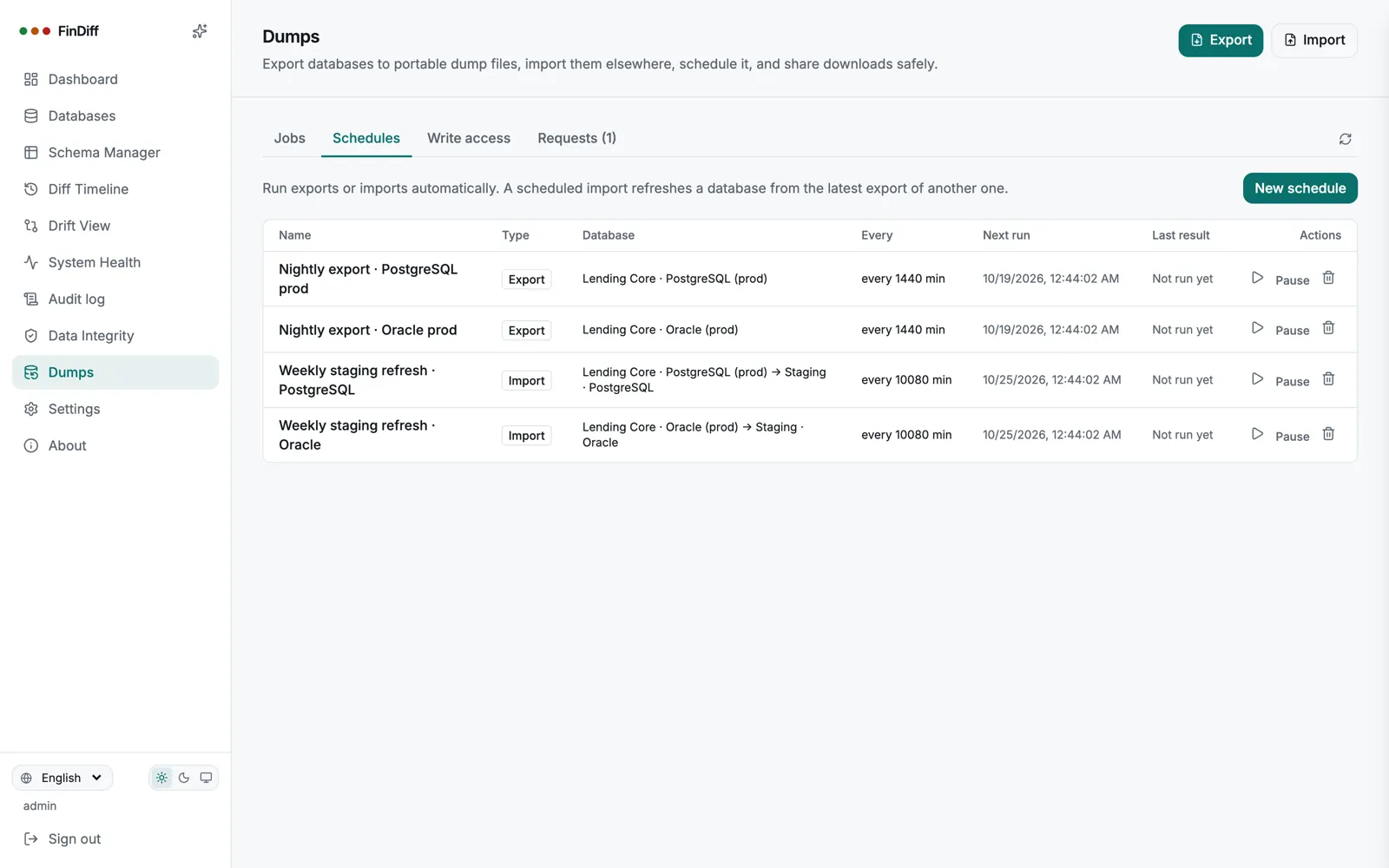Image resolution: width=1389 pixels, height=868 pixels.
Task: Click the Export type badge for Oracle prod
Action: 526,331
